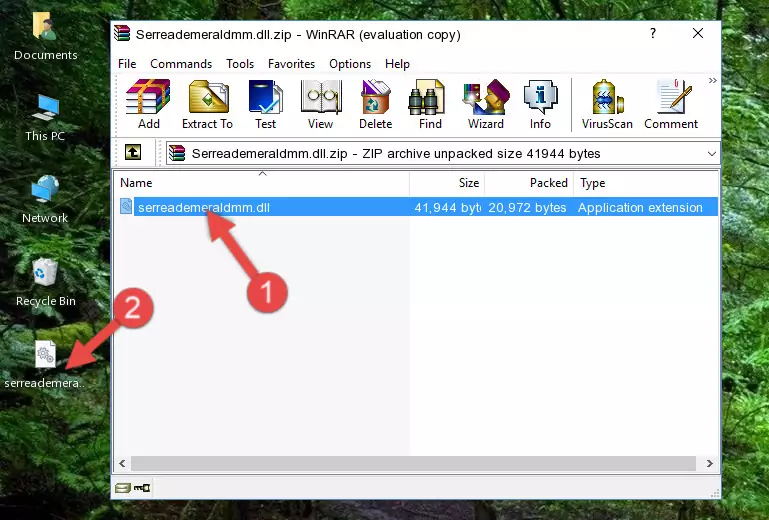Image resolution: width=769 pixels, height=520 pixels.
Task: Open the File menu
Action: coord(127,64)
